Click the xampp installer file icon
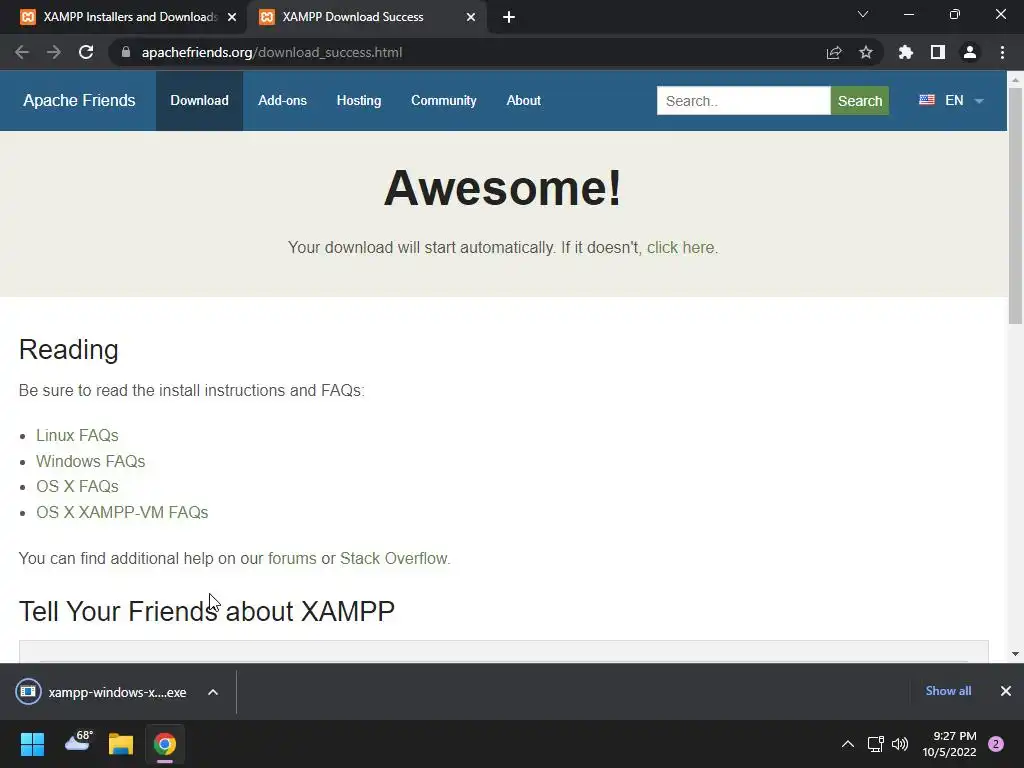Image resolution: width=1024 pixels, height=768 pixels. coord(28,692)
